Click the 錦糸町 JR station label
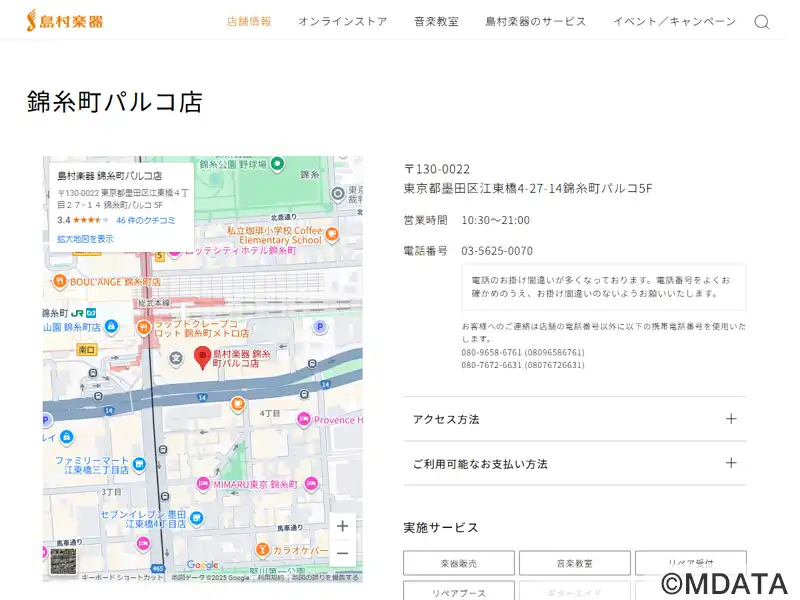This screenshot has width=800, height=600. [69, 313]
